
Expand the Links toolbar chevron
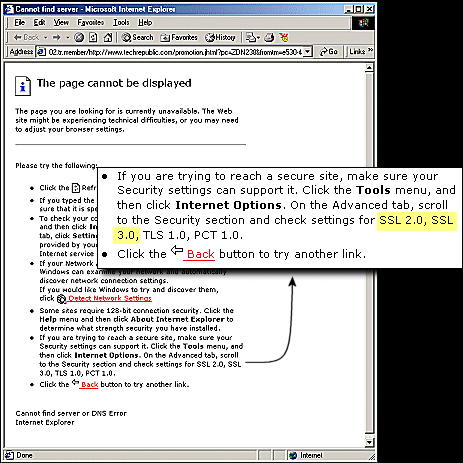click(370, 50)
